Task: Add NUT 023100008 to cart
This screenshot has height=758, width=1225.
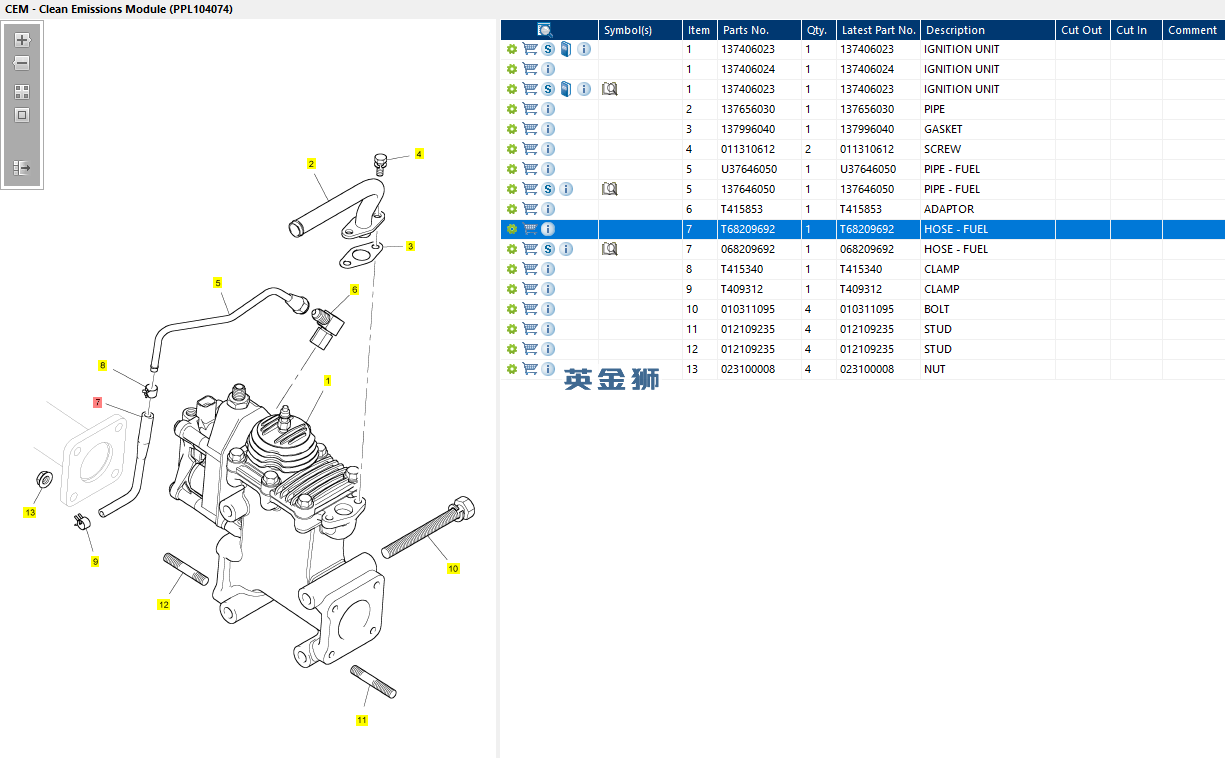Action: click(530, 369)
